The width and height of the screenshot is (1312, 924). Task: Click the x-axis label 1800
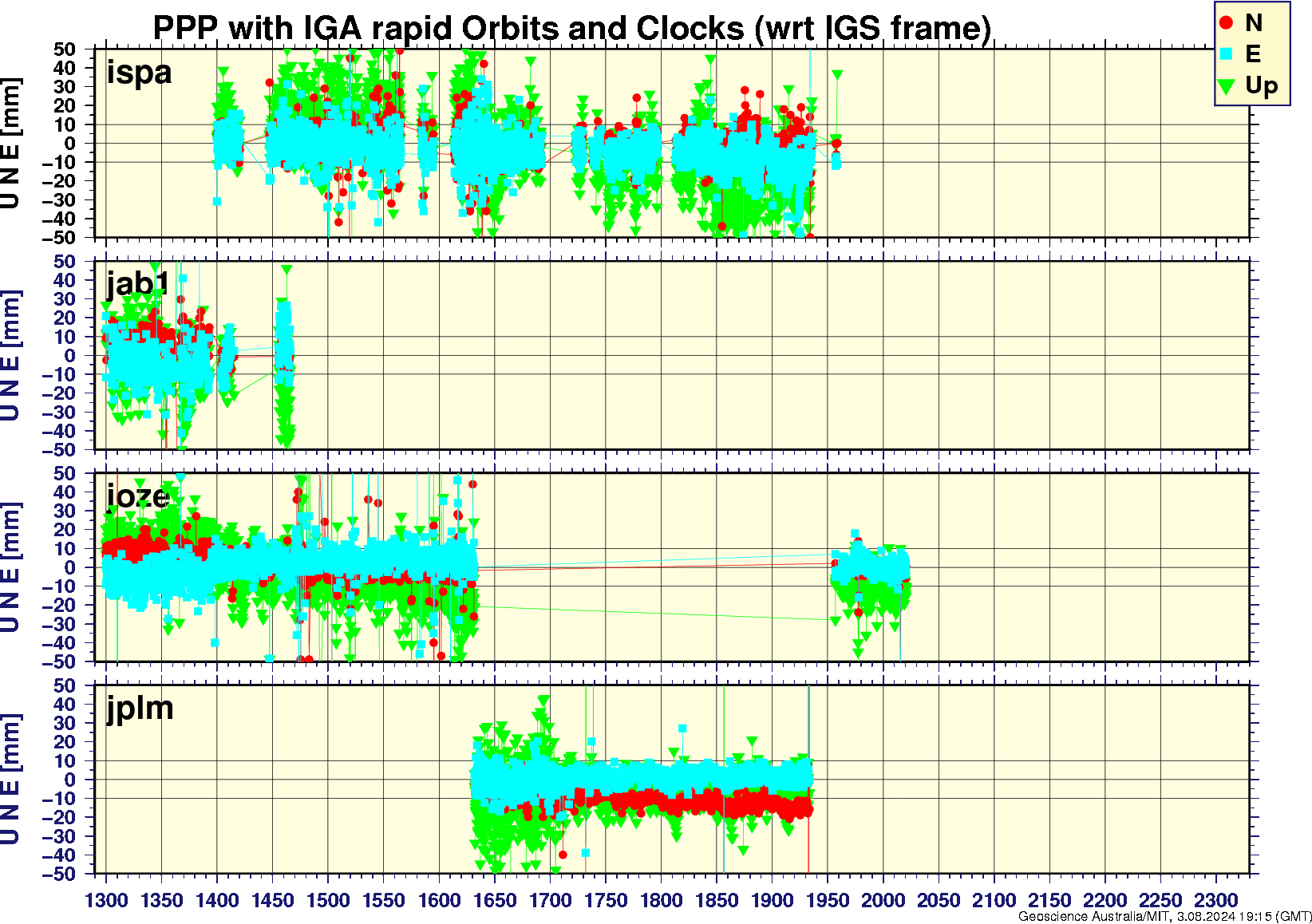[x=661, y=900]
